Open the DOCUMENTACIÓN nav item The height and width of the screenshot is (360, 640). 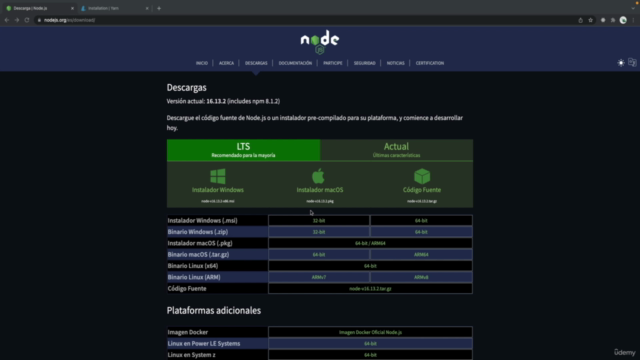coord(295,63)
